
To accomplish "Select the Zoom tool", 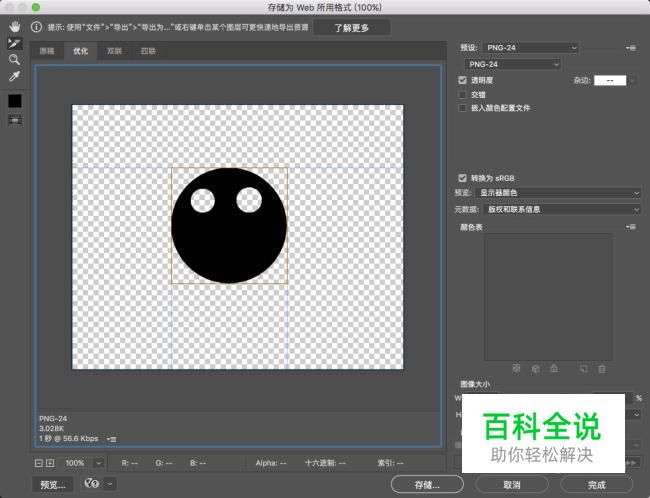I will coord(14,60).
